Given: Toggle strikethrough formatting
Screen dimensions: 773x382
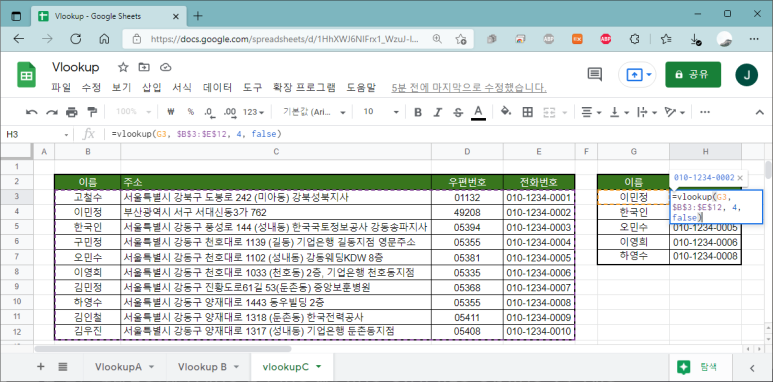Looking at the screenshot, I should click(x=458, y=112).
